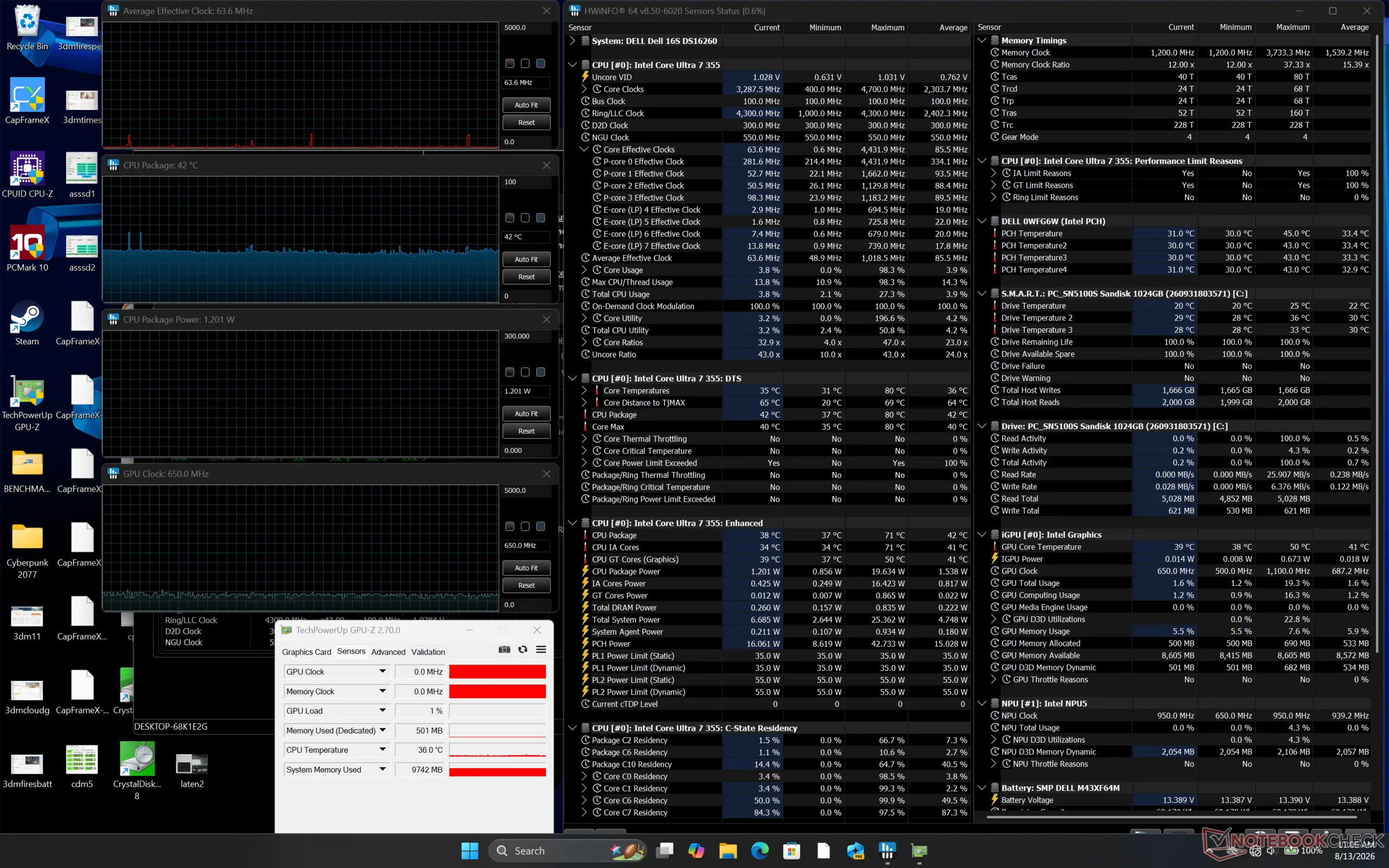Go to the Validation tab in GPU-Z

pyautogui.click(x=428, y=652)
